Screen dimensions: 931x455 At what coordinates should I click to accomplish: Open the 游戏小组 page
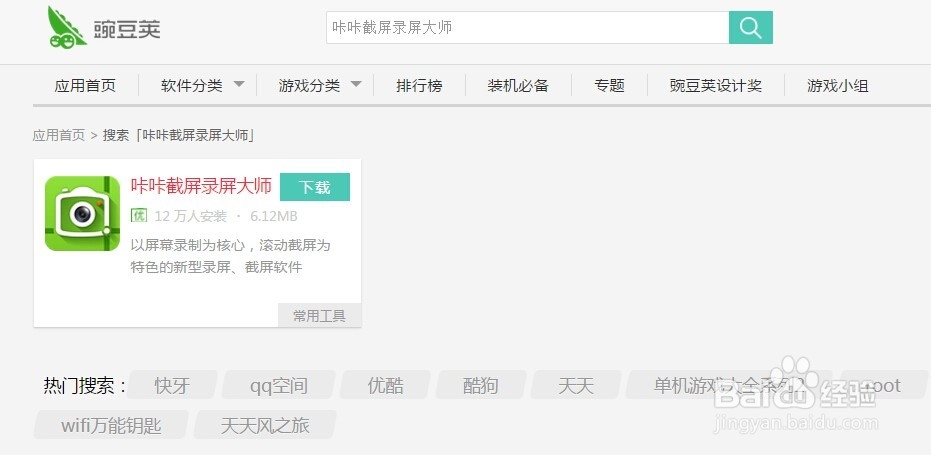(x=838, y=86)
